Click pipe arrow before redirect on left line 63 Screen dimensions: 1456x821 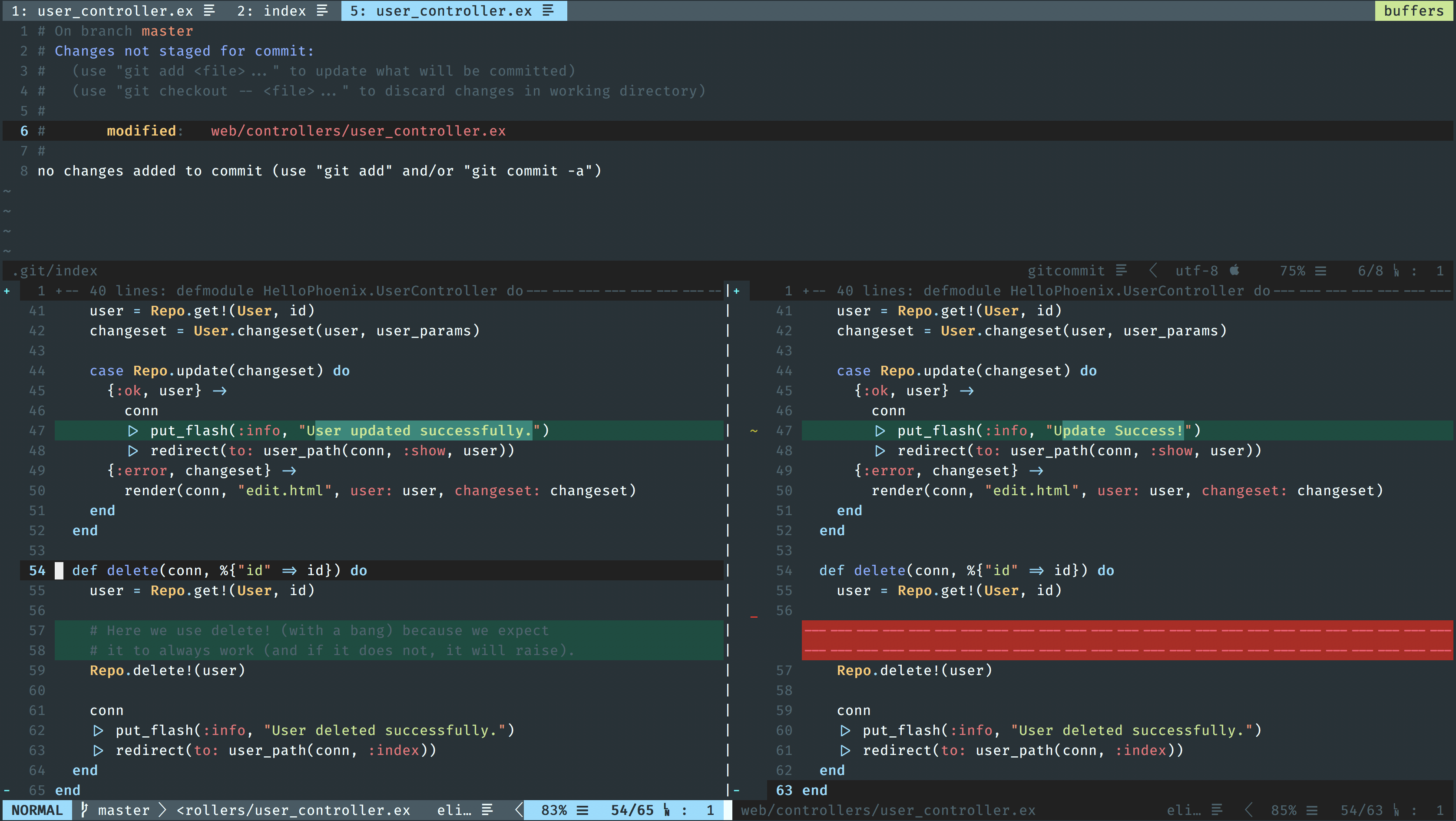tap(98, 751)
